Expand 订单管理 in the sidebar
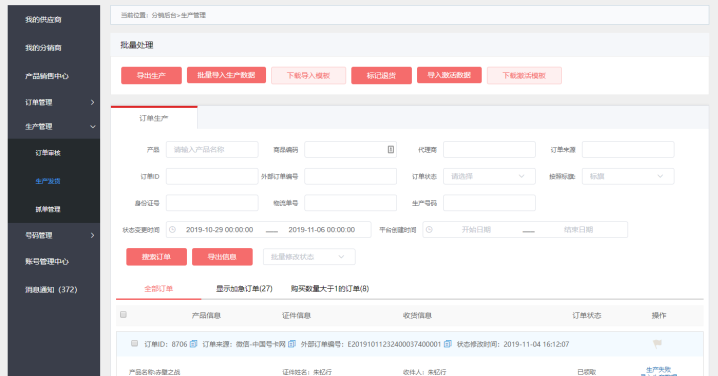This screenshot has width=718, height=376. [54, 102]
